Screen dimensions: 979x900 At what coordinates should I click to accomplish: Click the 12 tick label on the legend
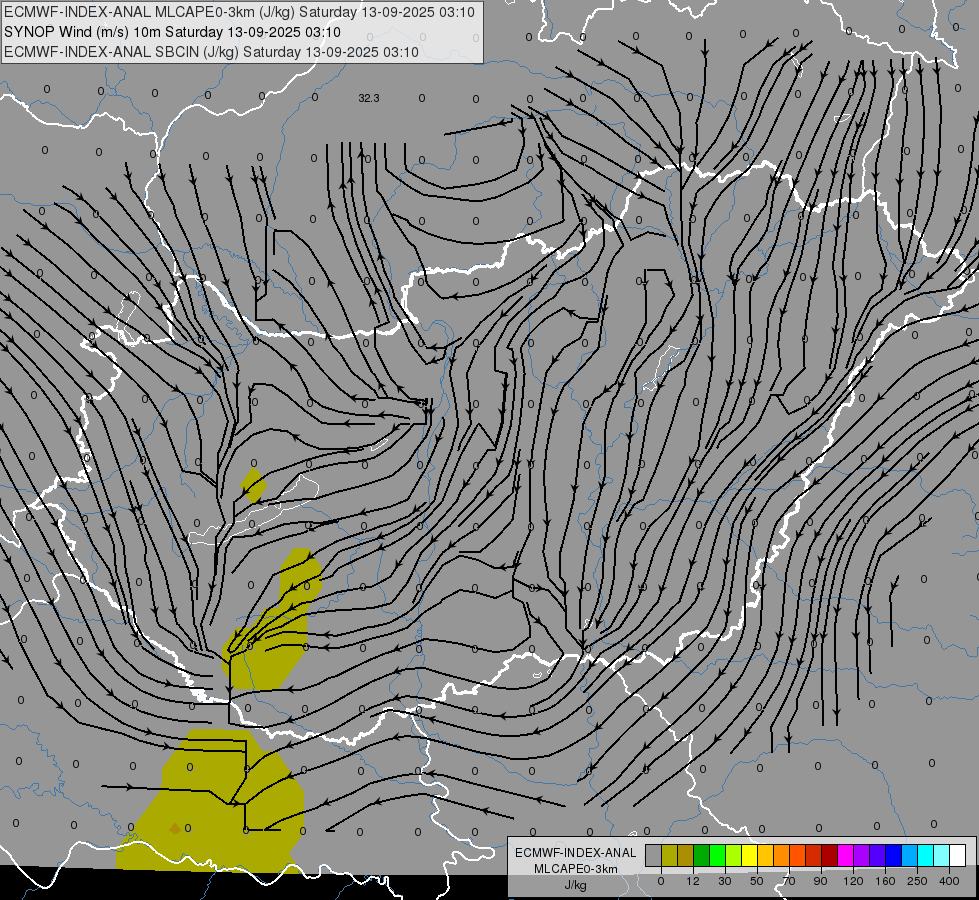point(693,881)
